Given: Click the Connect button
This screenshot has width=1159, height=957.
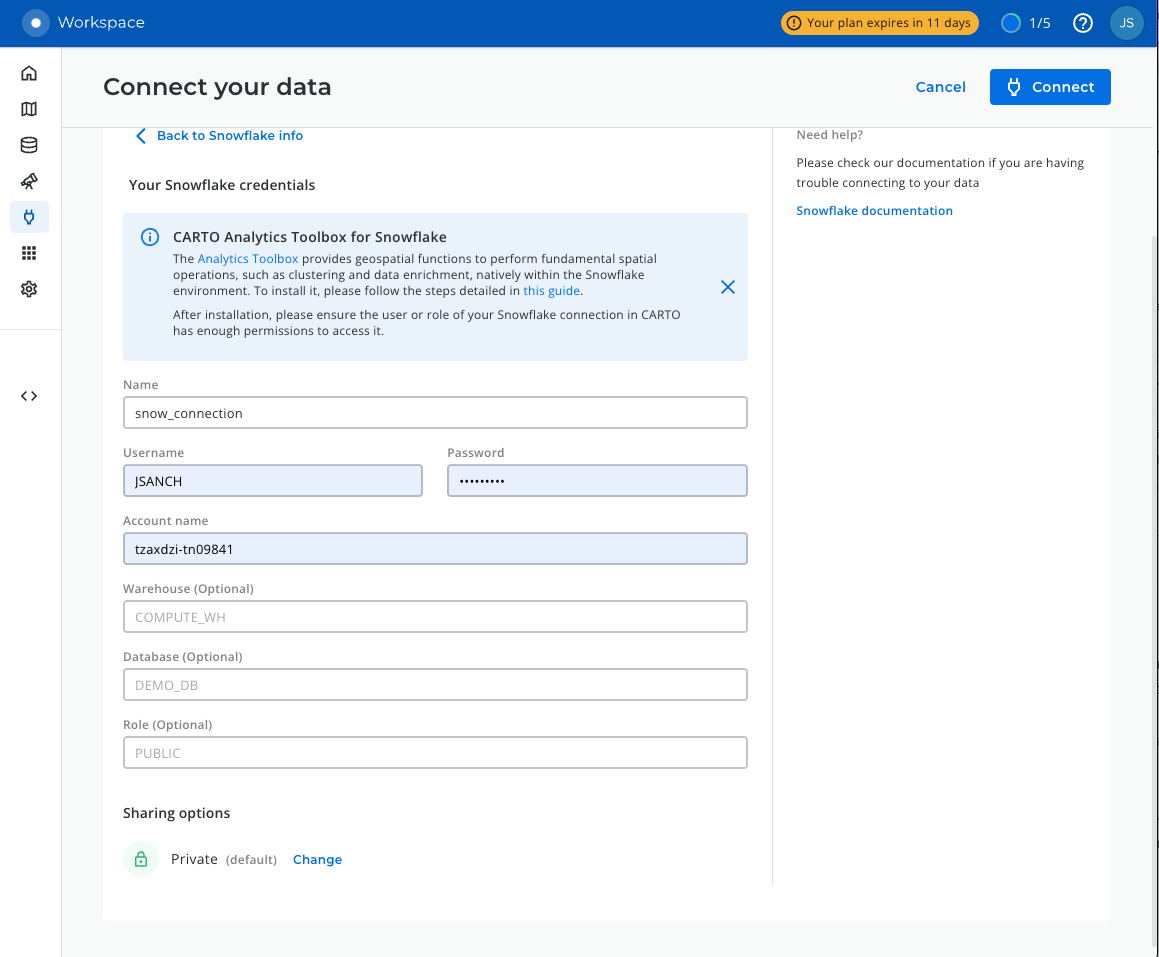Looking at the screenshot, I should (1049, 87).
